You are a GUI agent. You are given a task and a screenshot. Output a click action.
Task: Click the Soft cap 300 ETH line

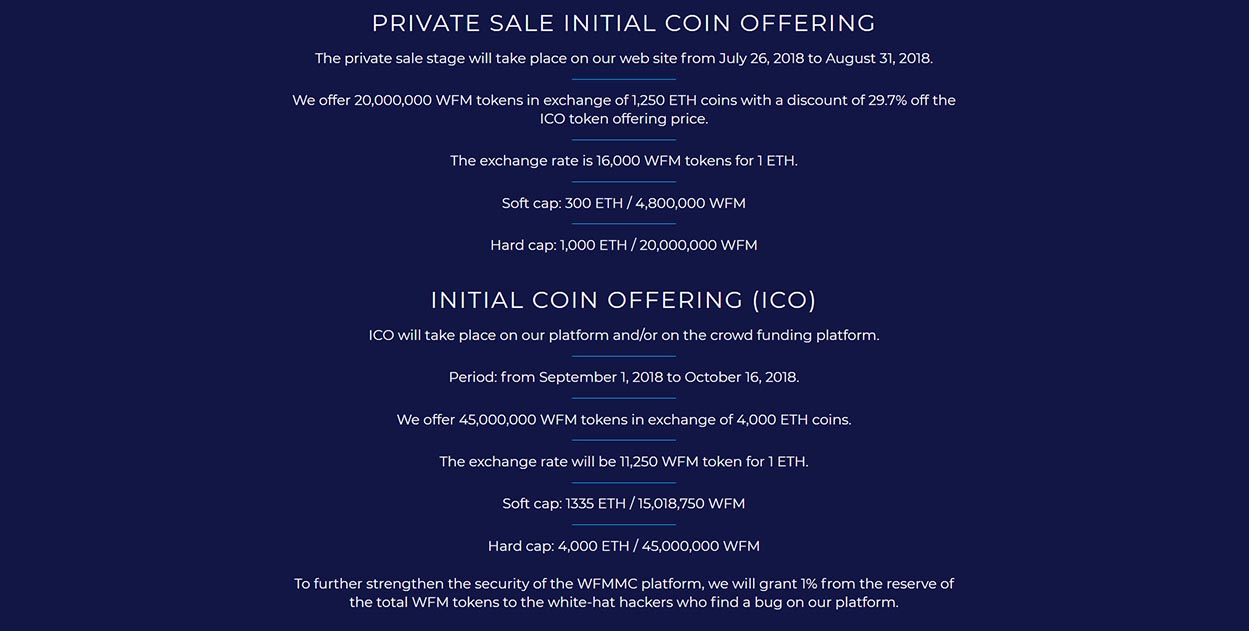click(x=624, y=203)
